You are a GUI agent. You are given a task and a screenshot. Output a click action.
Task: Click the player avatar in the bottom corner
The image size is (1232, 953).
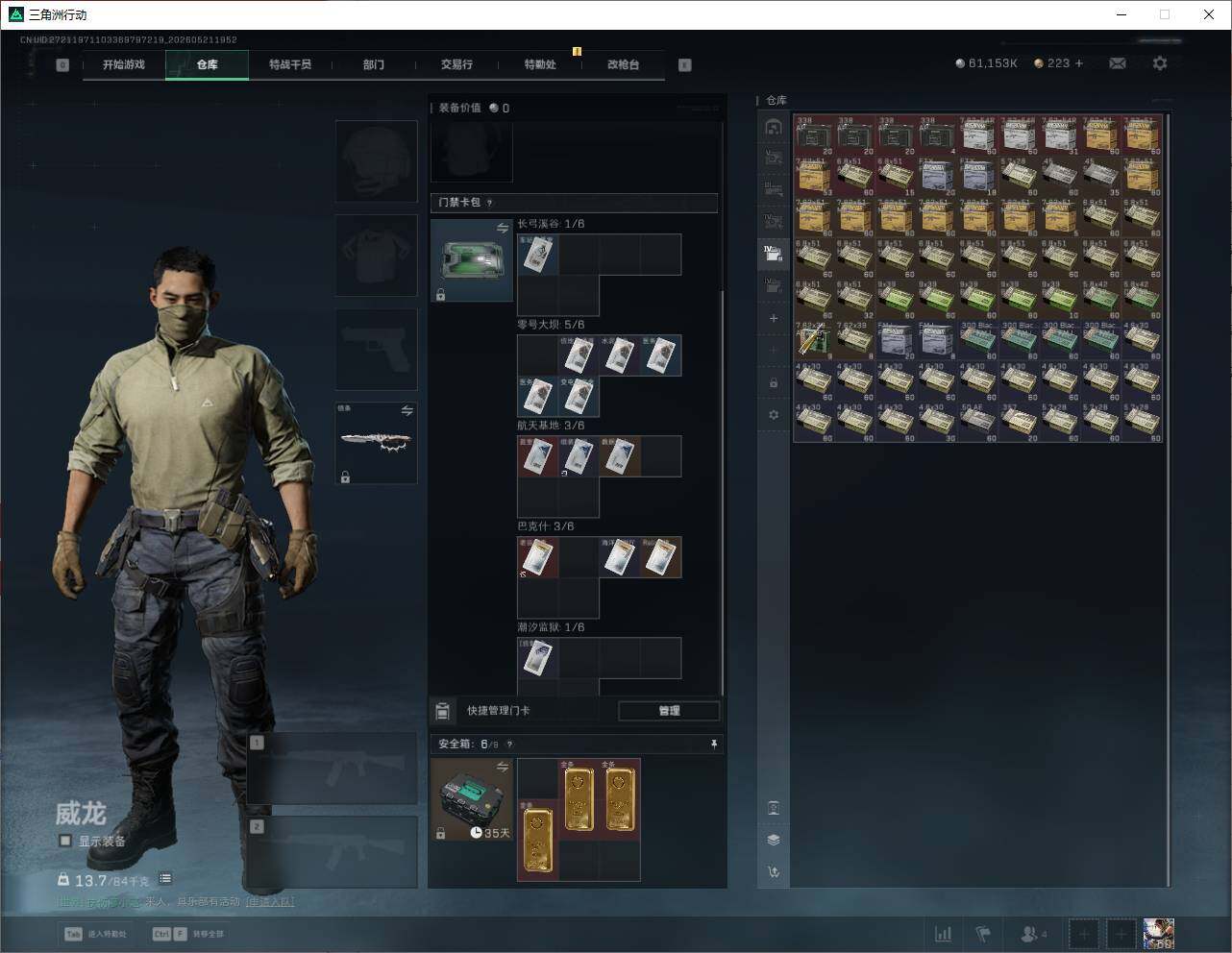[1159, 934]
